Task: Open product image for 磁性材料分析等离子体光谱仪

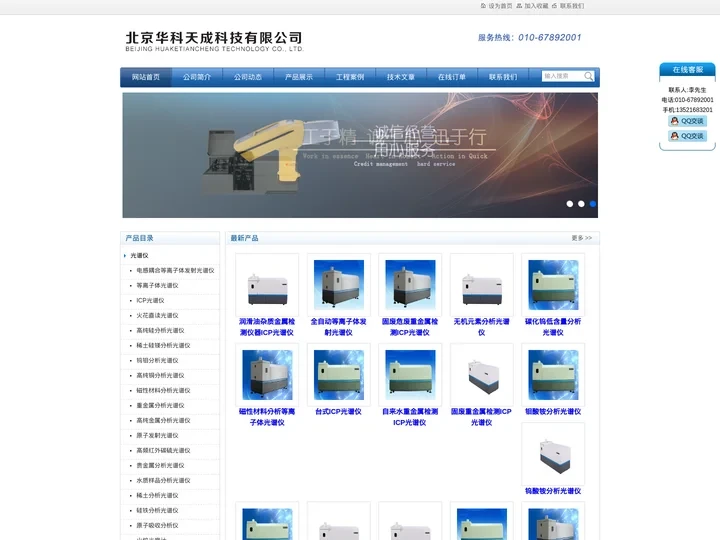Action: tap(267, 375)
